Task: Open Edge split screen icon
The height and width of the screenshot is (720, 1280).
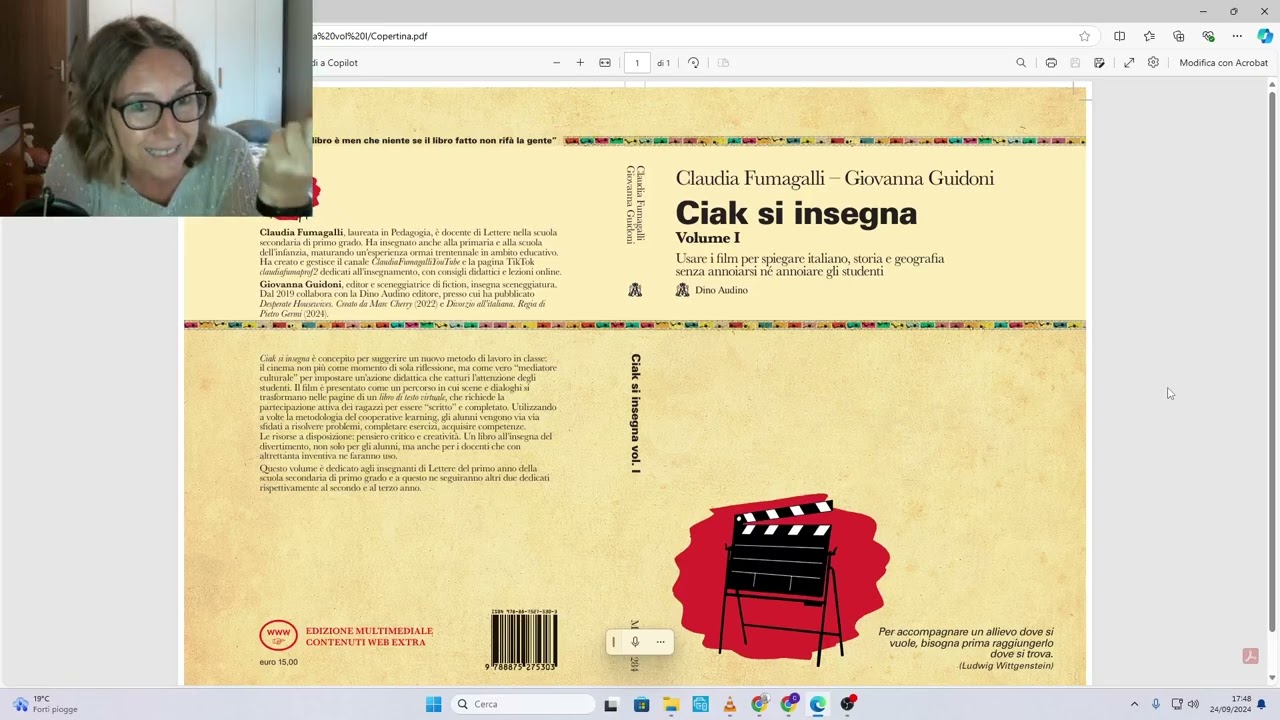Action: [x=1119, y=36]
